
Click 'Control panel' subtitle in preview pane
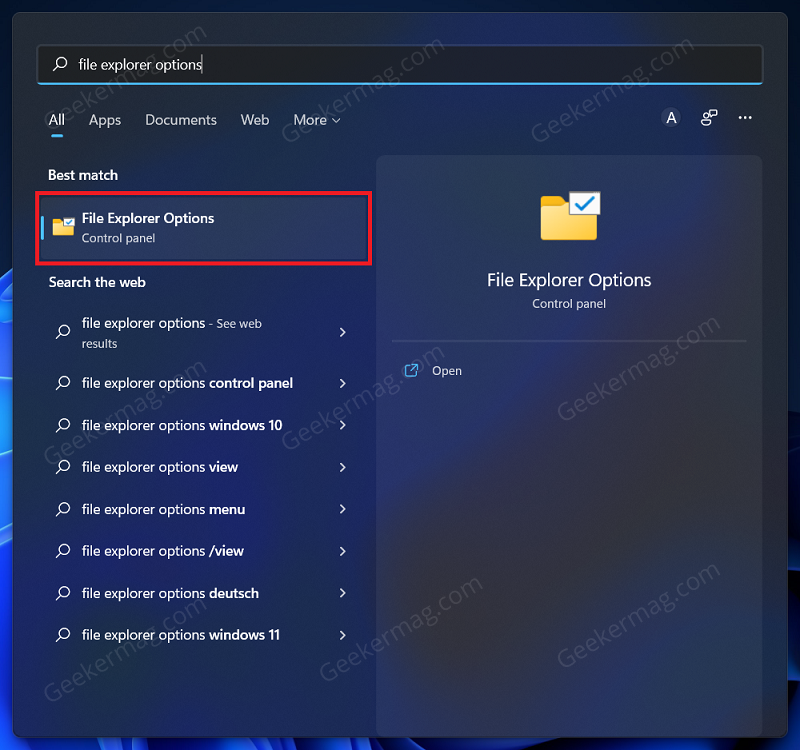click(x=569, y=304)
